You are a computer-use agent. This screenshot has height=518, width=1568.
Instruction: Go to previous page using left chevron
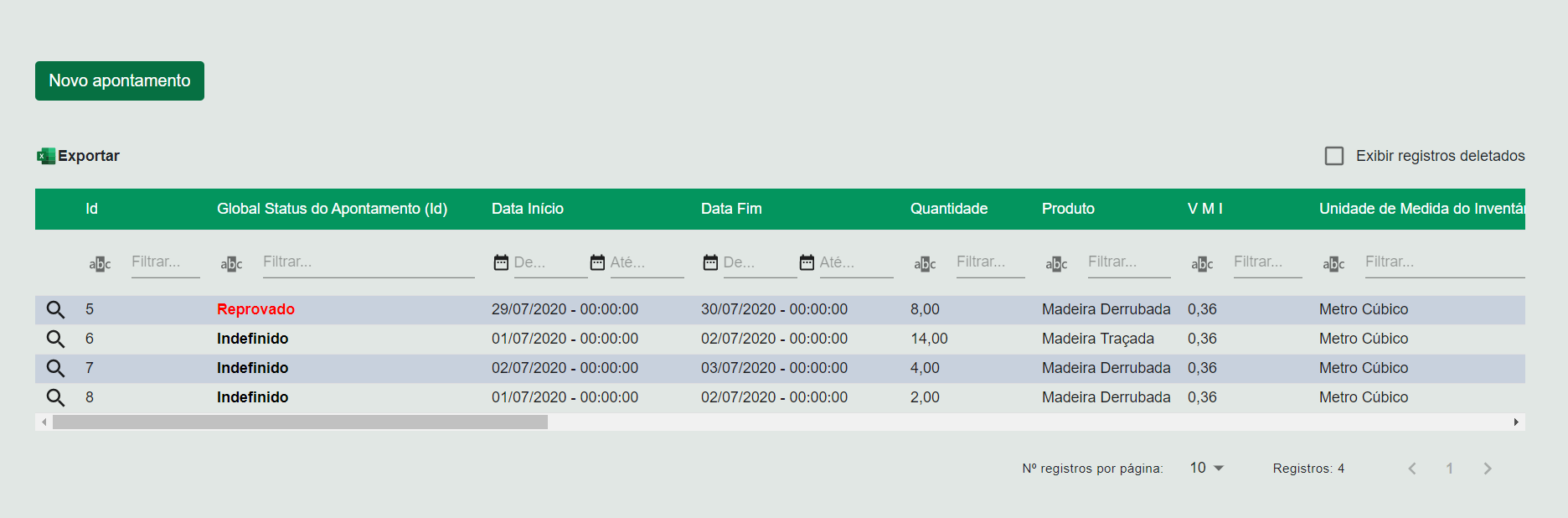tap(1412, 469)
